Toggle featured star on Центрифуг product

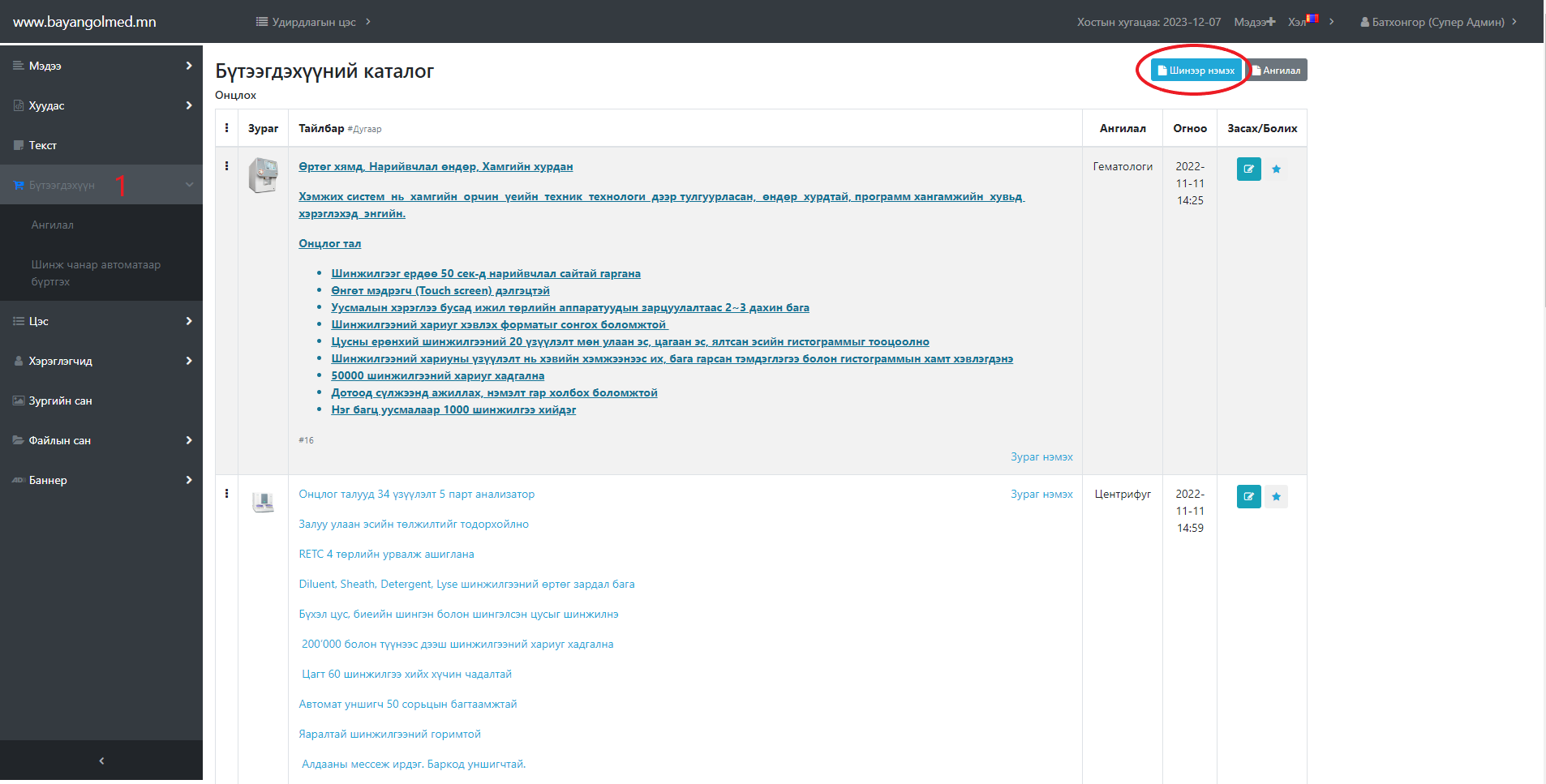(1276, 496)
